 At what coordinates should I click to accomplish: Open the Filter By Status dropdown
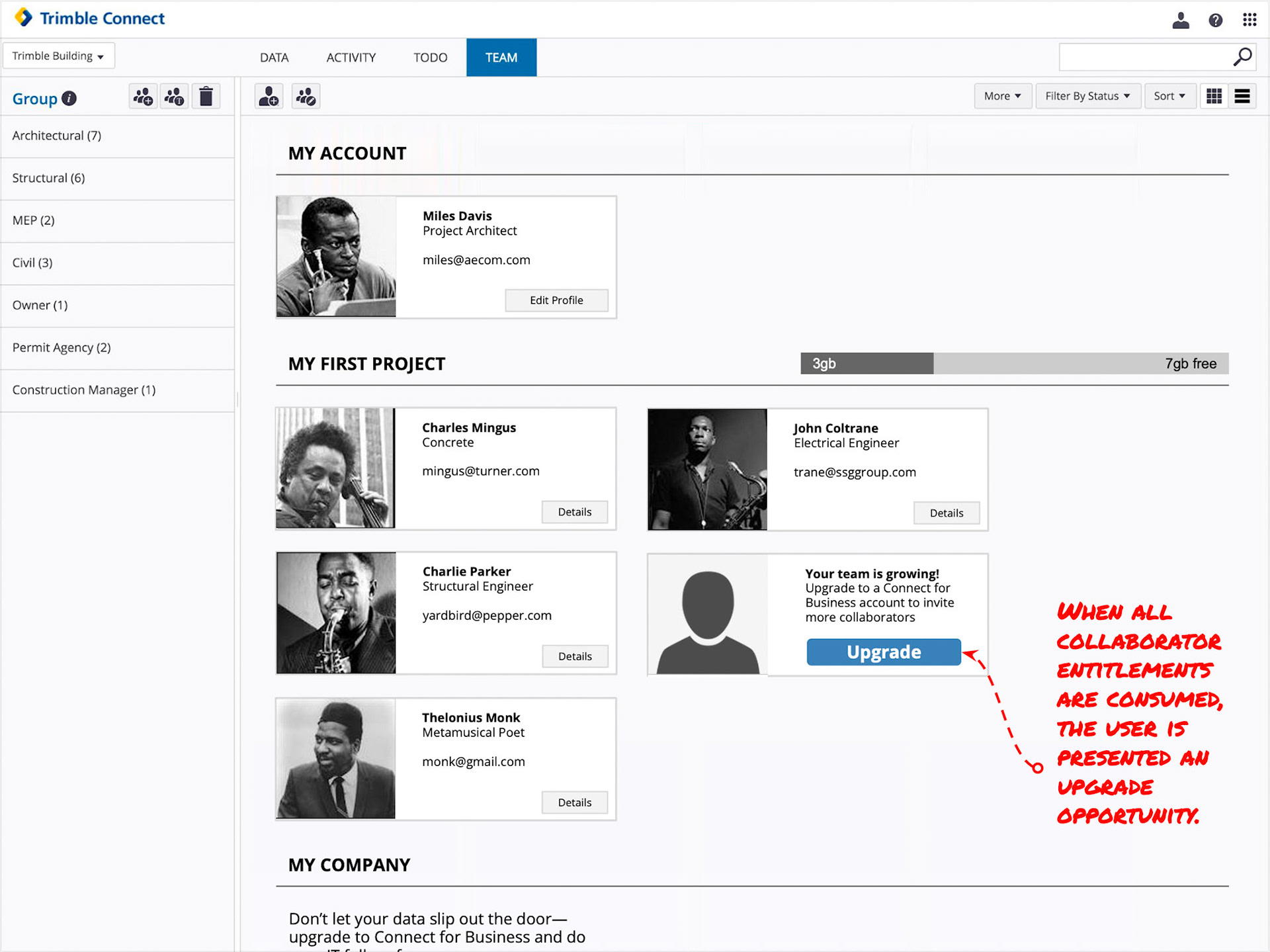tap(1087, 97)
